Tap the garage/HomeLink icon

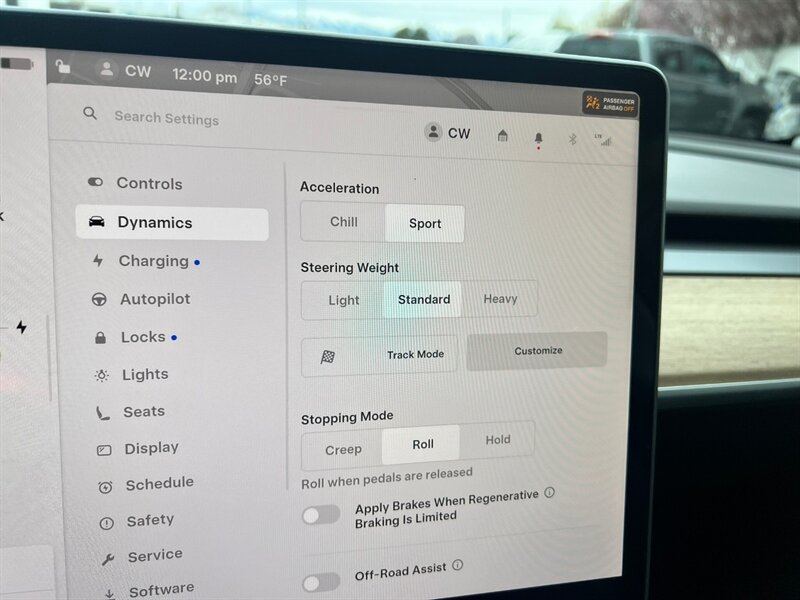coord(503,137)
